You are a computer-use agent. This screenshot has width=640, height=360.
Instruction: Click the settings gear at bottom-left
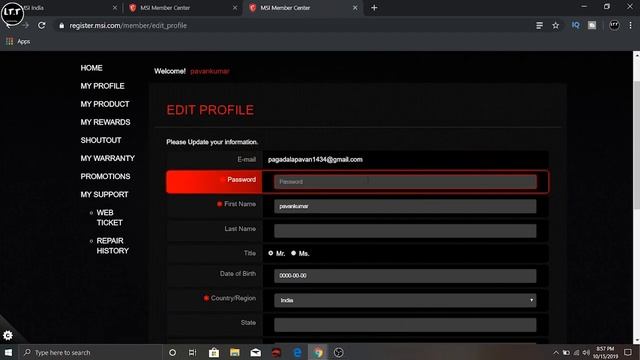[8, 336]
